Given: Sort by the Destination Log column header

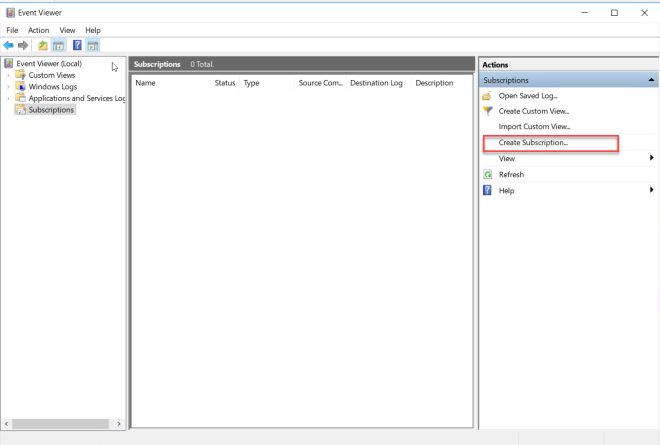Looking at the screenshot, I should tap(376, 83).
